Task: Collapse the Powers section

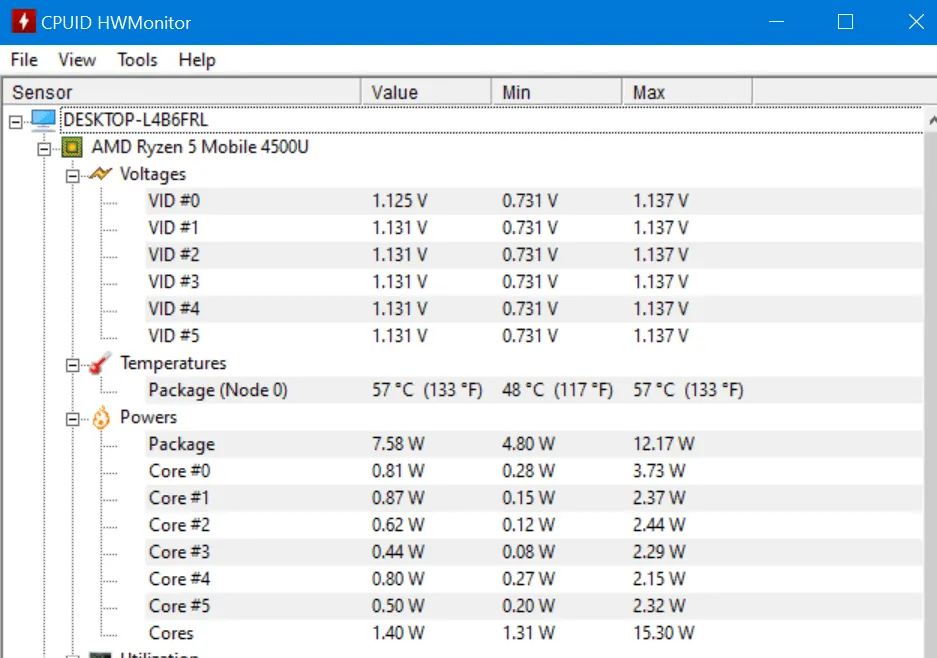Action: [72, 420]
